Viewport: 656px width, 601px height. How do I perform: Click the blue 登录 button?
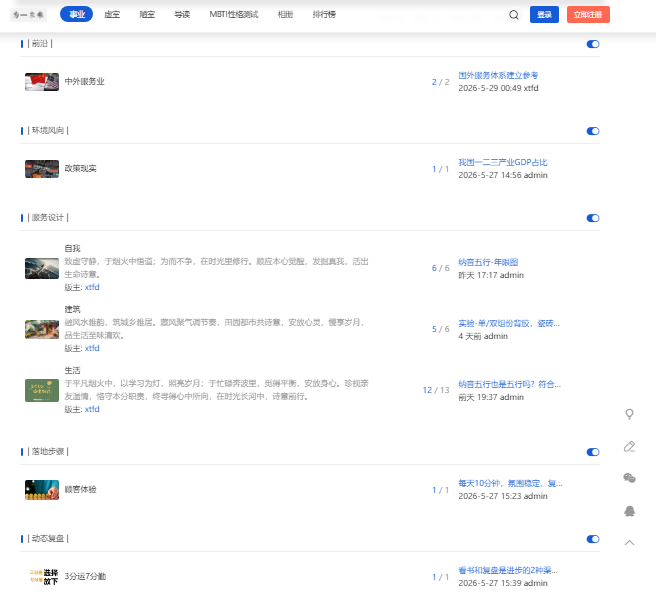pos(544,15)
